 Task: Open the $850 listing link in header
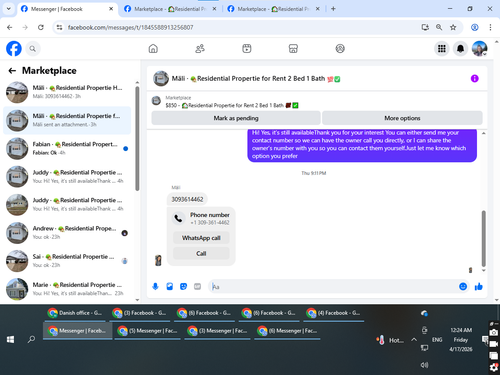(232, 105)
